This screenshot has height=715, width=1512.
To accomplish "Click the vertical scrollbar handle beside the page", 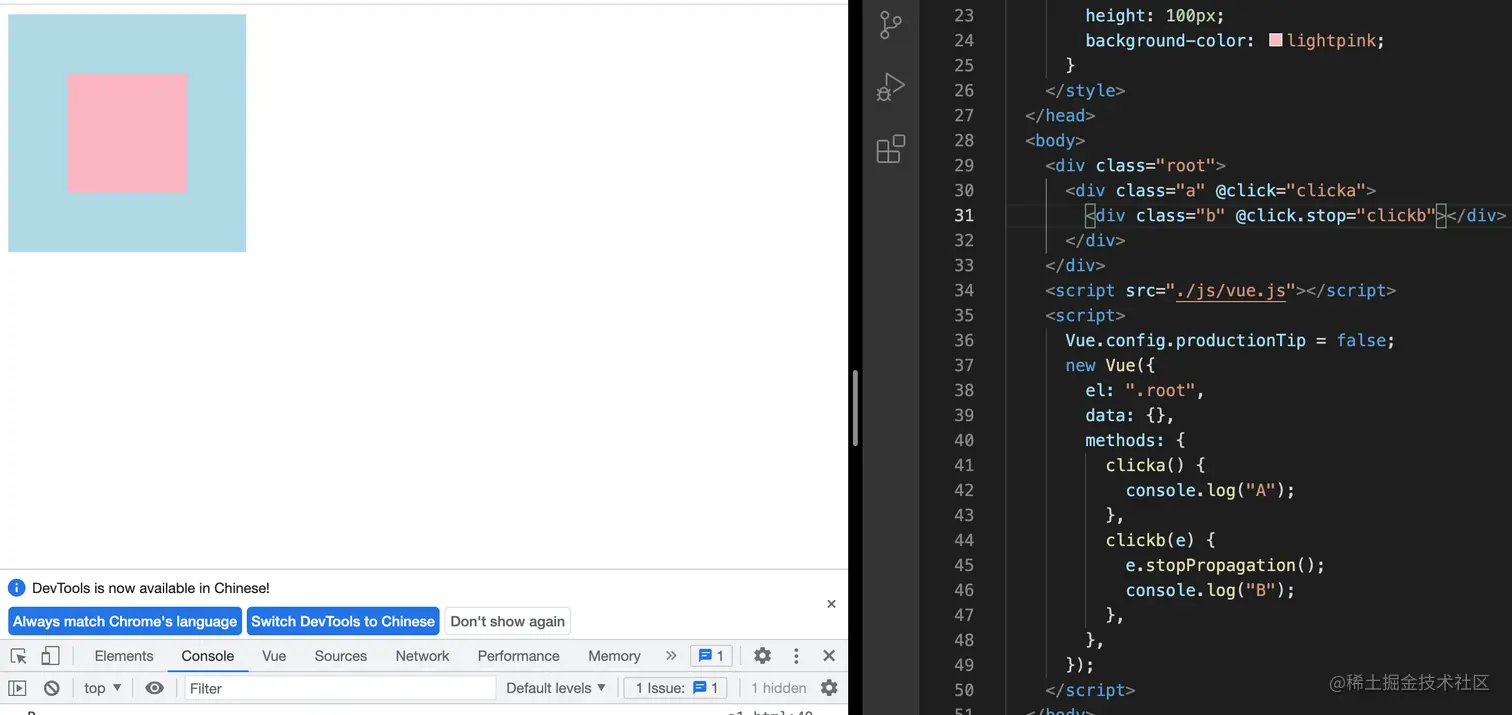I will [x=855, y=408].
